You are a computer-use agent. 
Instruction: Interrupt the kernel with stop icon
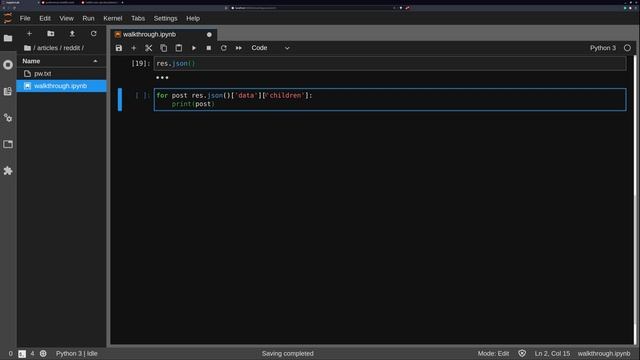click(x=209, y=48)
